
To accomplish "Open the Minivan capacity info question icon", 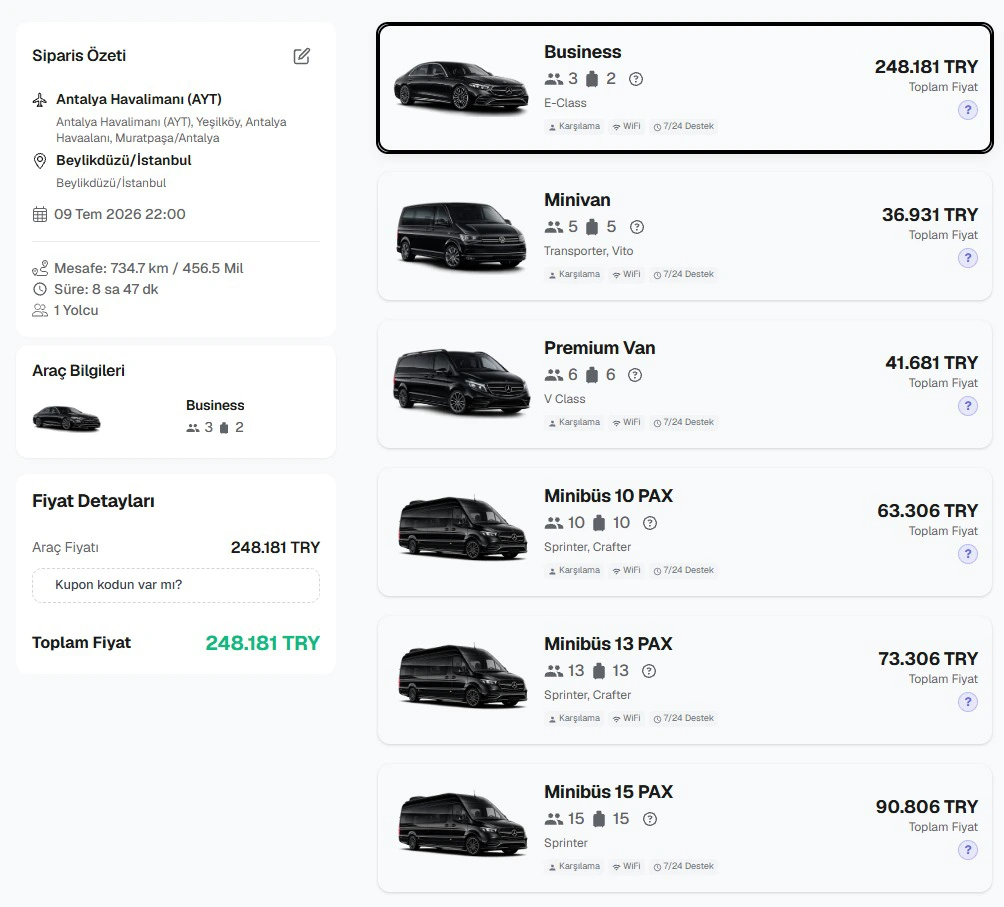I will pos(636,227).
